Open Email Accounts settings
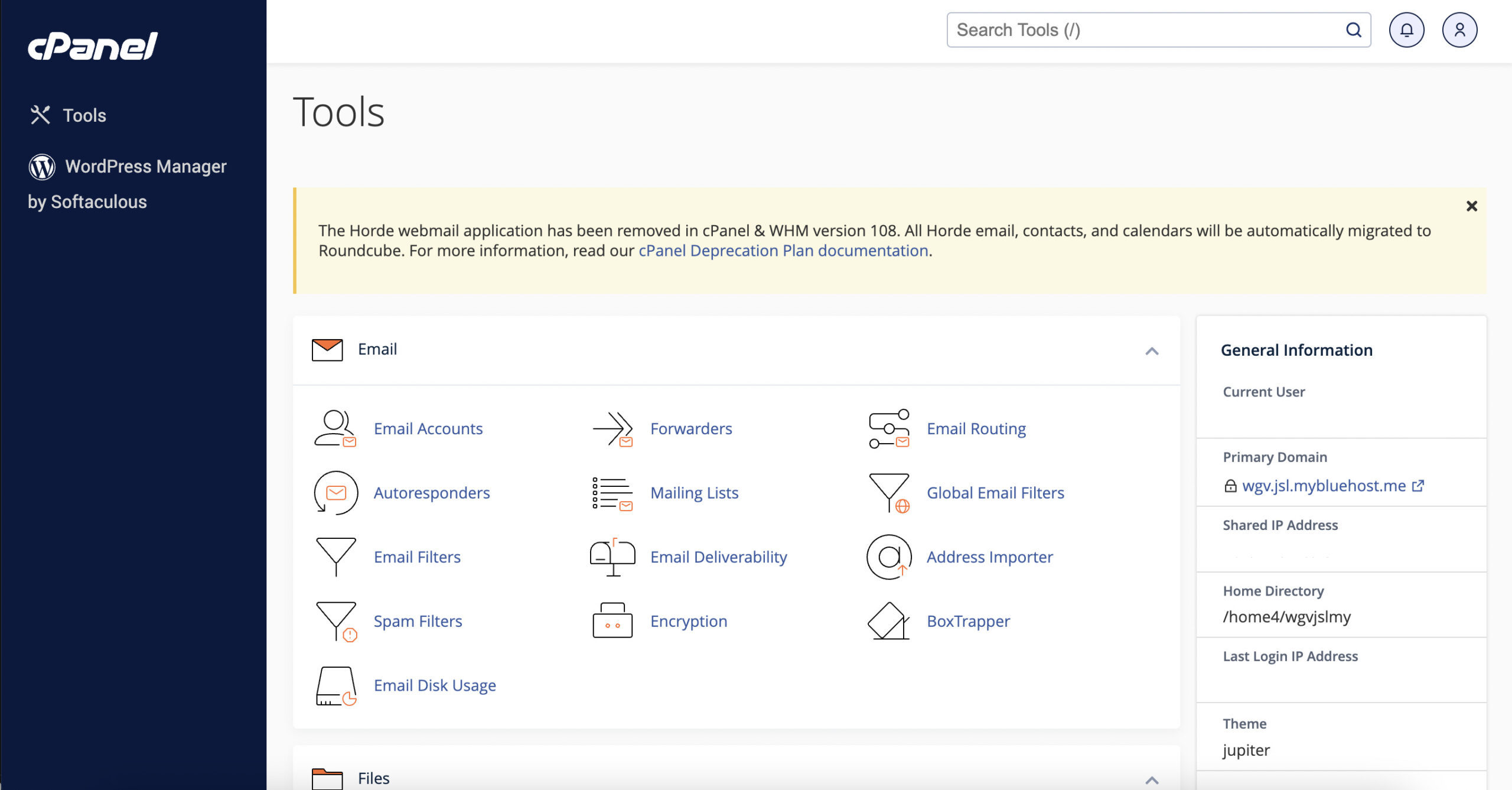 tap(428, 428)
